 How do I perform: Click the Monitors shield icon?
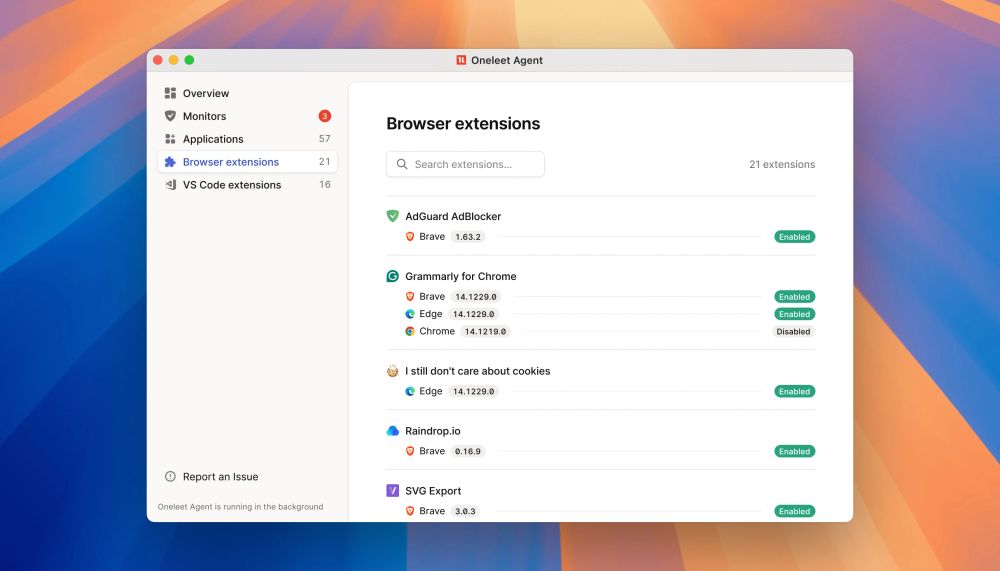pyautogui.click(x=170, y=116)
